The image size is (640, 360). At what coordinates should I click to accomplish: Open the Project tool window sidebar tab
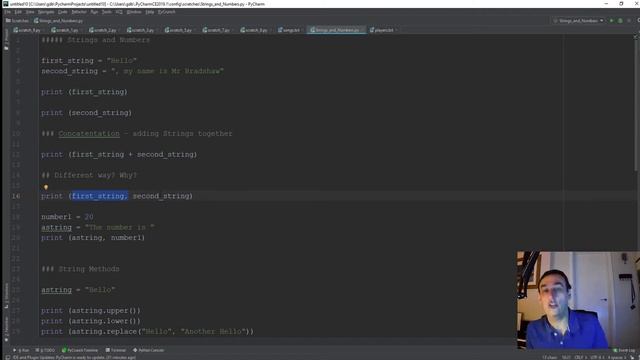pos(6,39)
